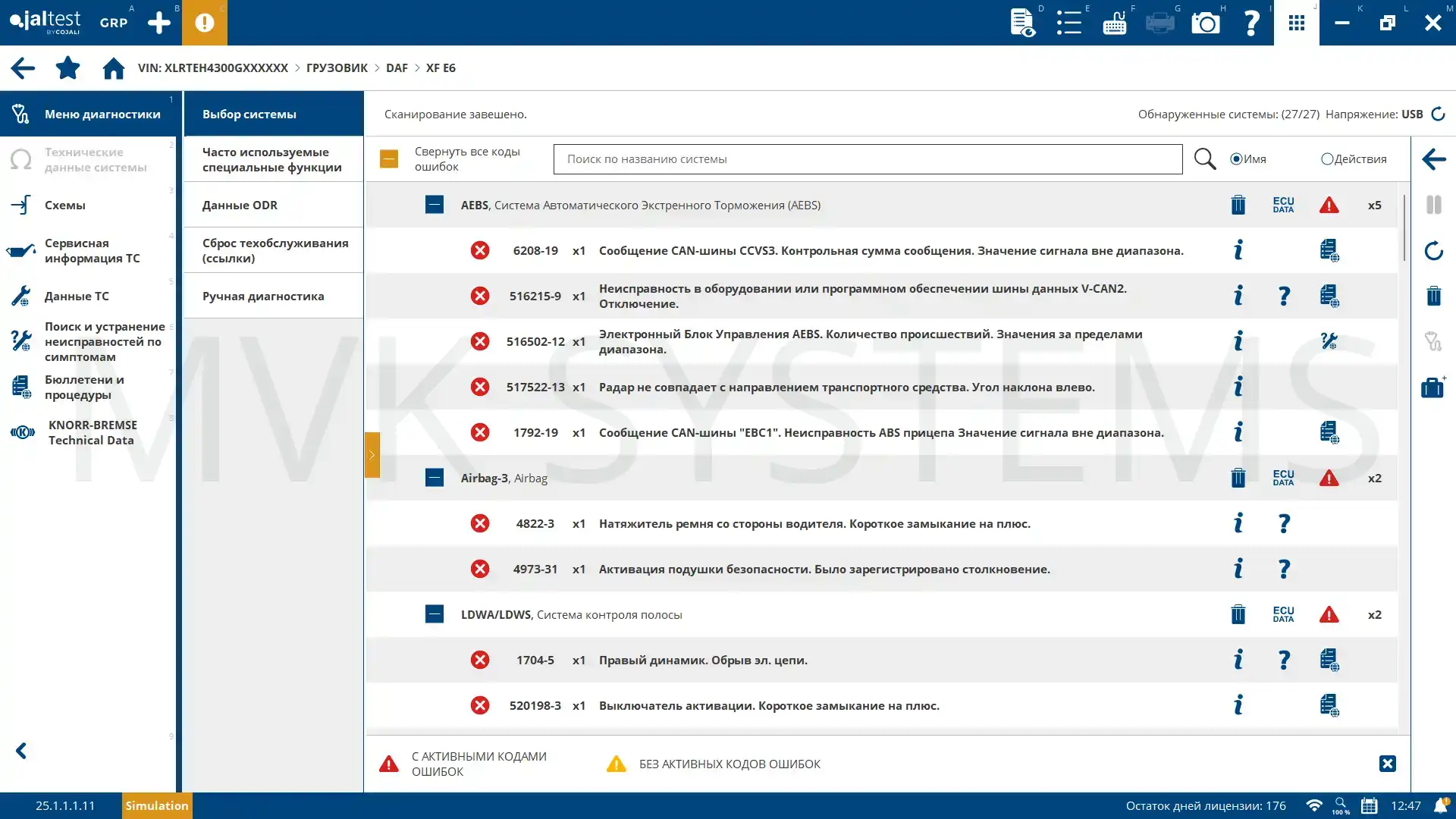Open help for code 4973-31
Viewport: 1456px width, 819px height.
click(x=1284, y=569)
